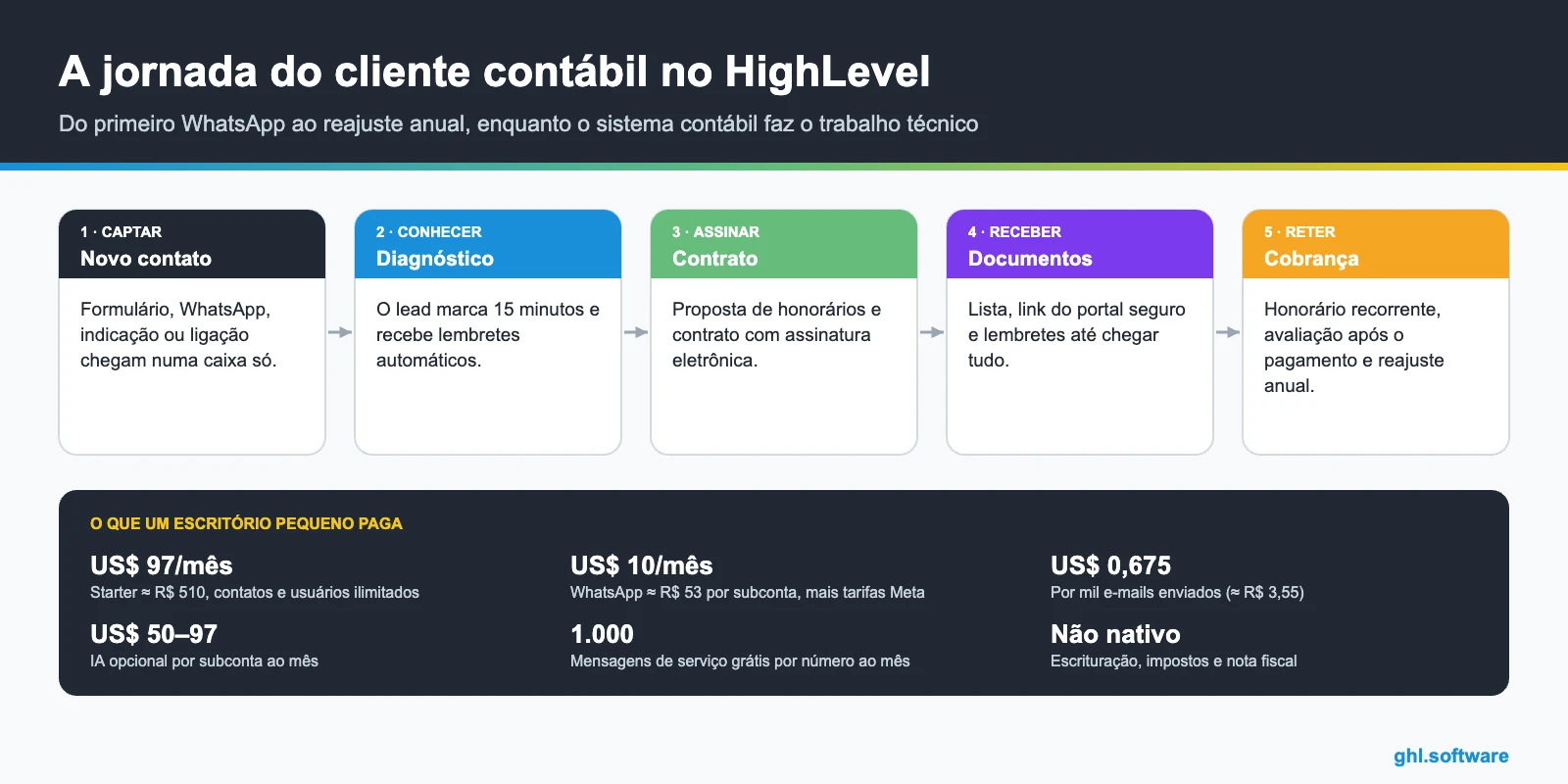
Task: Open the ghl.software link
Action: click(x=1451, y=756)
